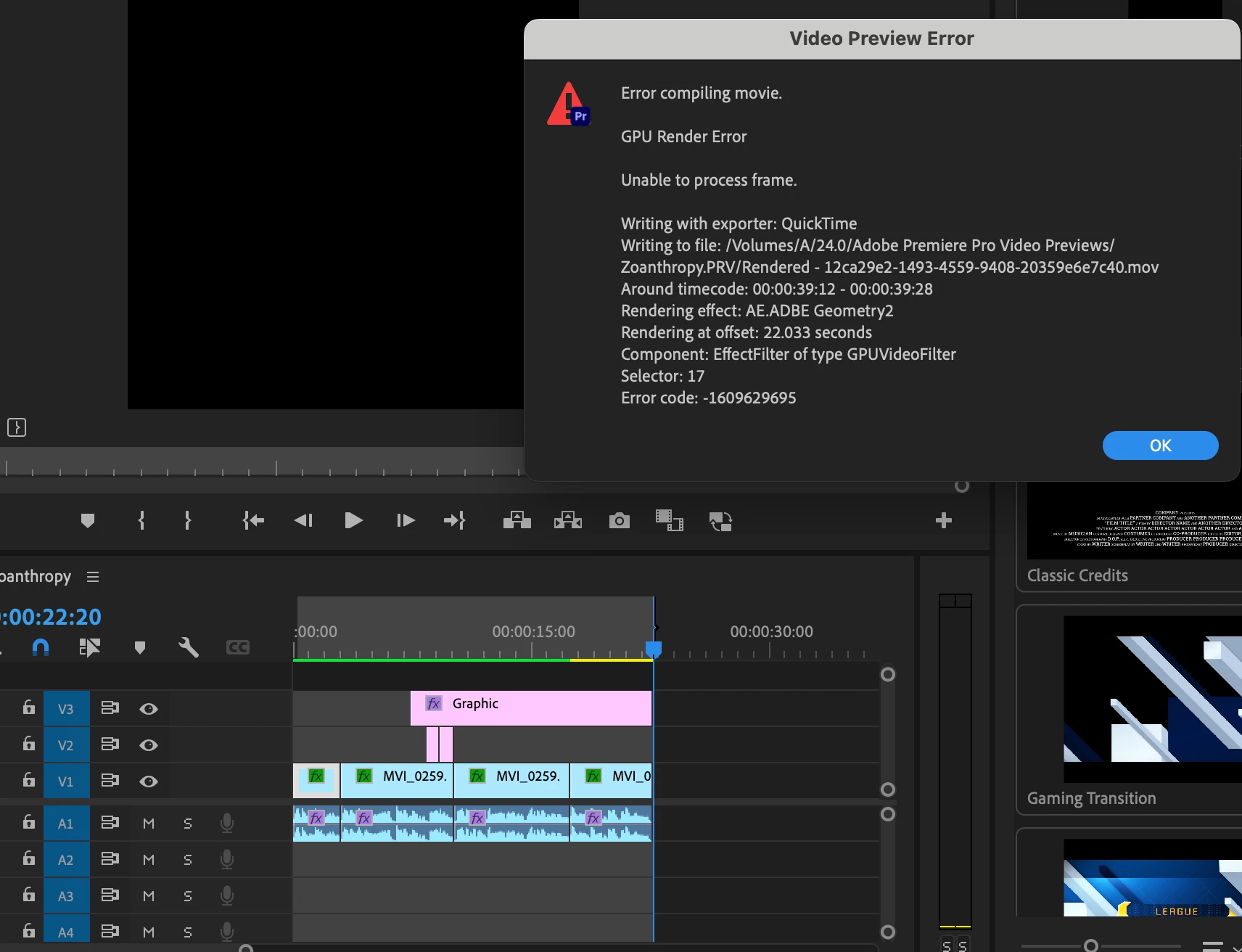Click the template thumbnail size slider
Screen dimensions: 1242x952
(1090, 945)
